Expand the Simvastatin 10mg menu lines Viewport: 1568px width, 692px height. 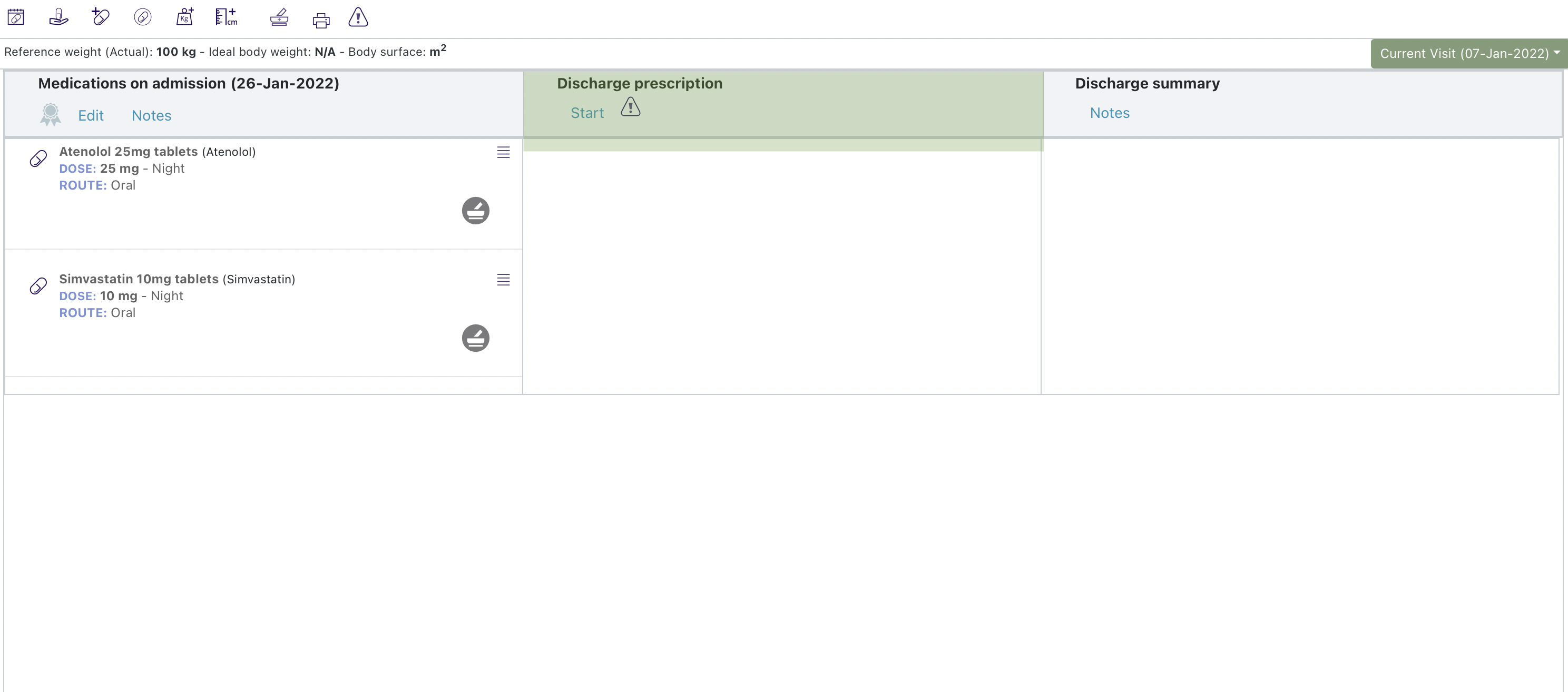503,279
